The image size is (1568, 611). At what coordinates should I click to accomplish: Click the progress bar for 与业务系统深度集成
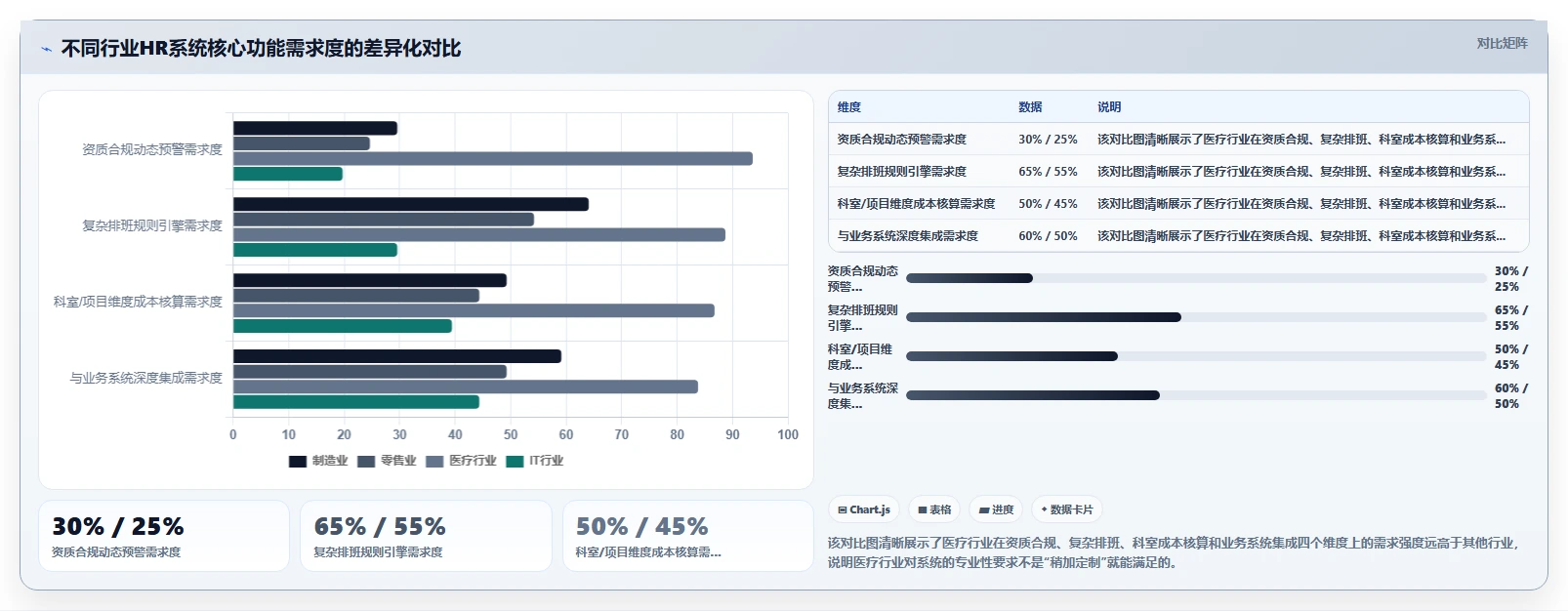pyautogui.click(x=1196, y=395)
